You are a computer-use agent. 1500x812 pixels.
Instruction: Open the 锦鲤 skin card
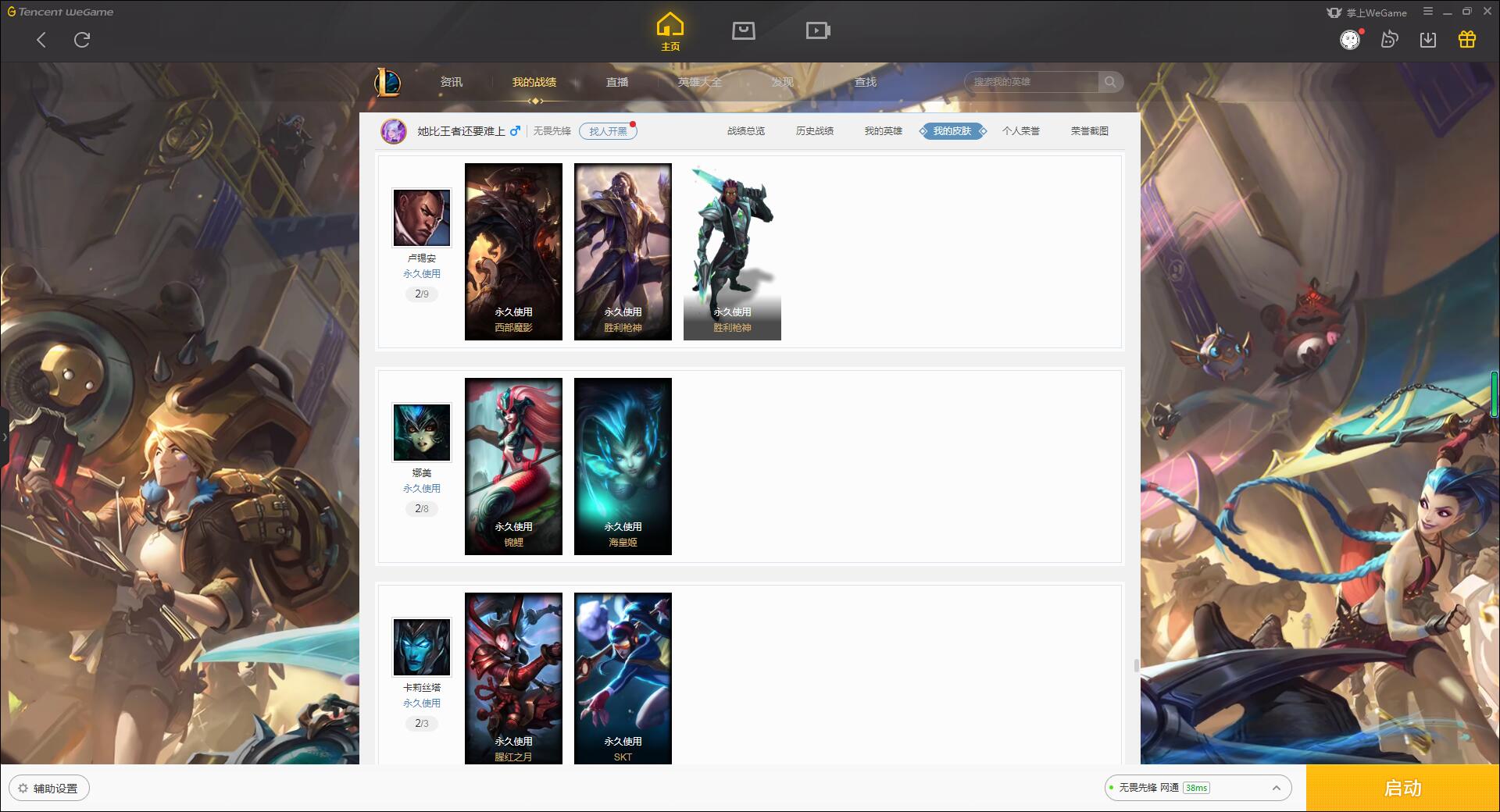tap(513, 466)
